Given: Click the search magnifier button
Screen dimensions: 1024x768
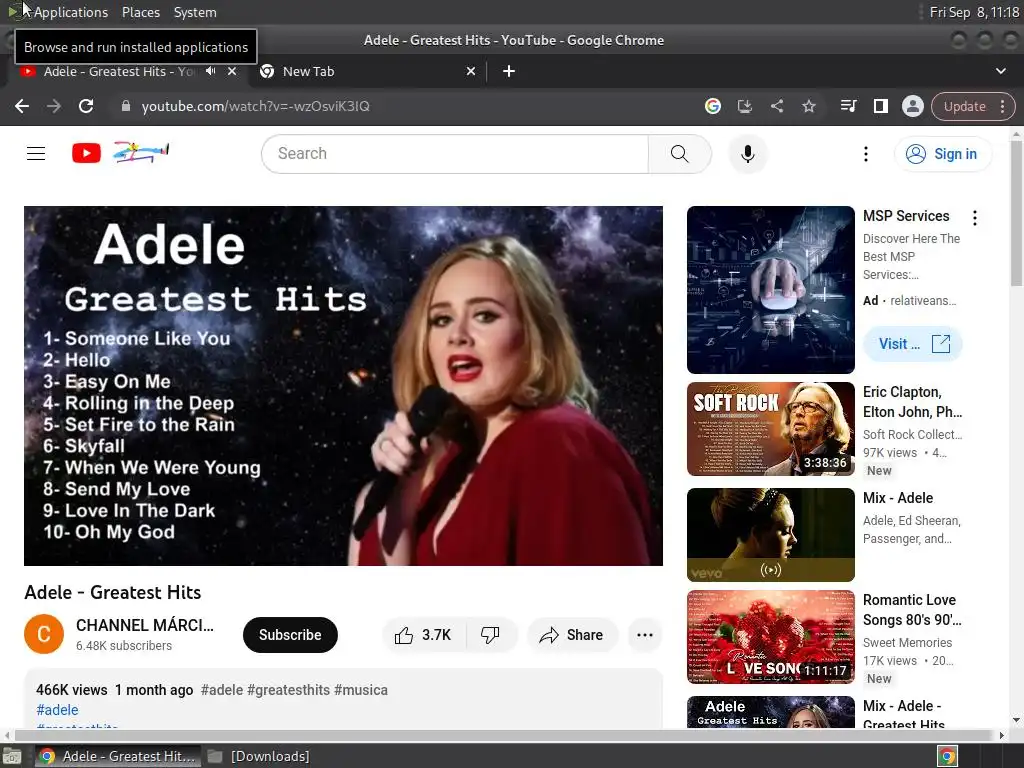Looking at the screenshot, I should click(x=679, y=153).
